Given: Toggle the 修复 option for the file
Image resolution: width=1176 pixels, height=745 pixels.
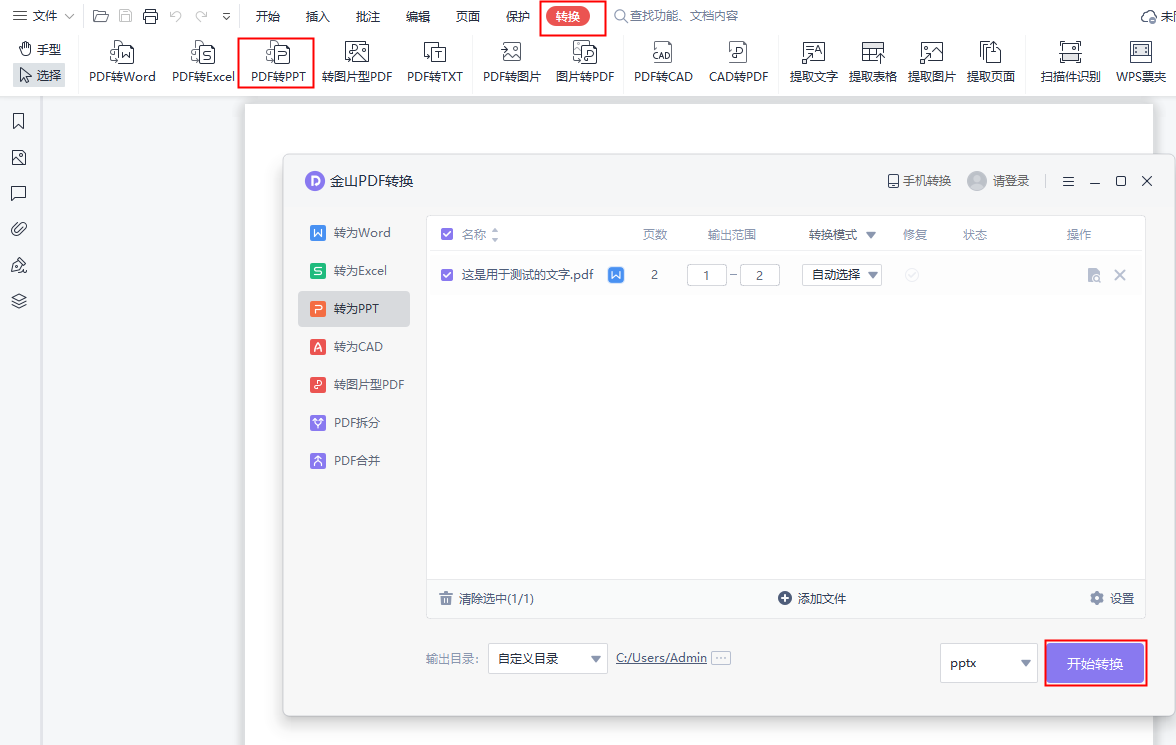Looking at the screenshot, I should click(x=912, y=275).
